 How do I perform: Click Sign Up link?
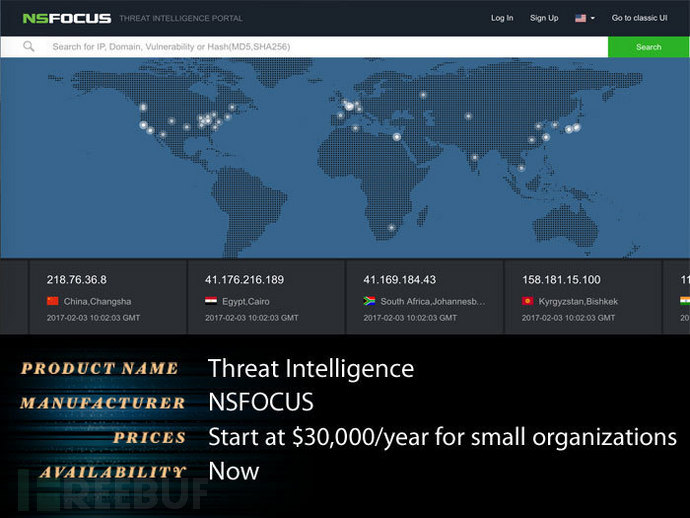pyautogui.click(x=544, y=18)
